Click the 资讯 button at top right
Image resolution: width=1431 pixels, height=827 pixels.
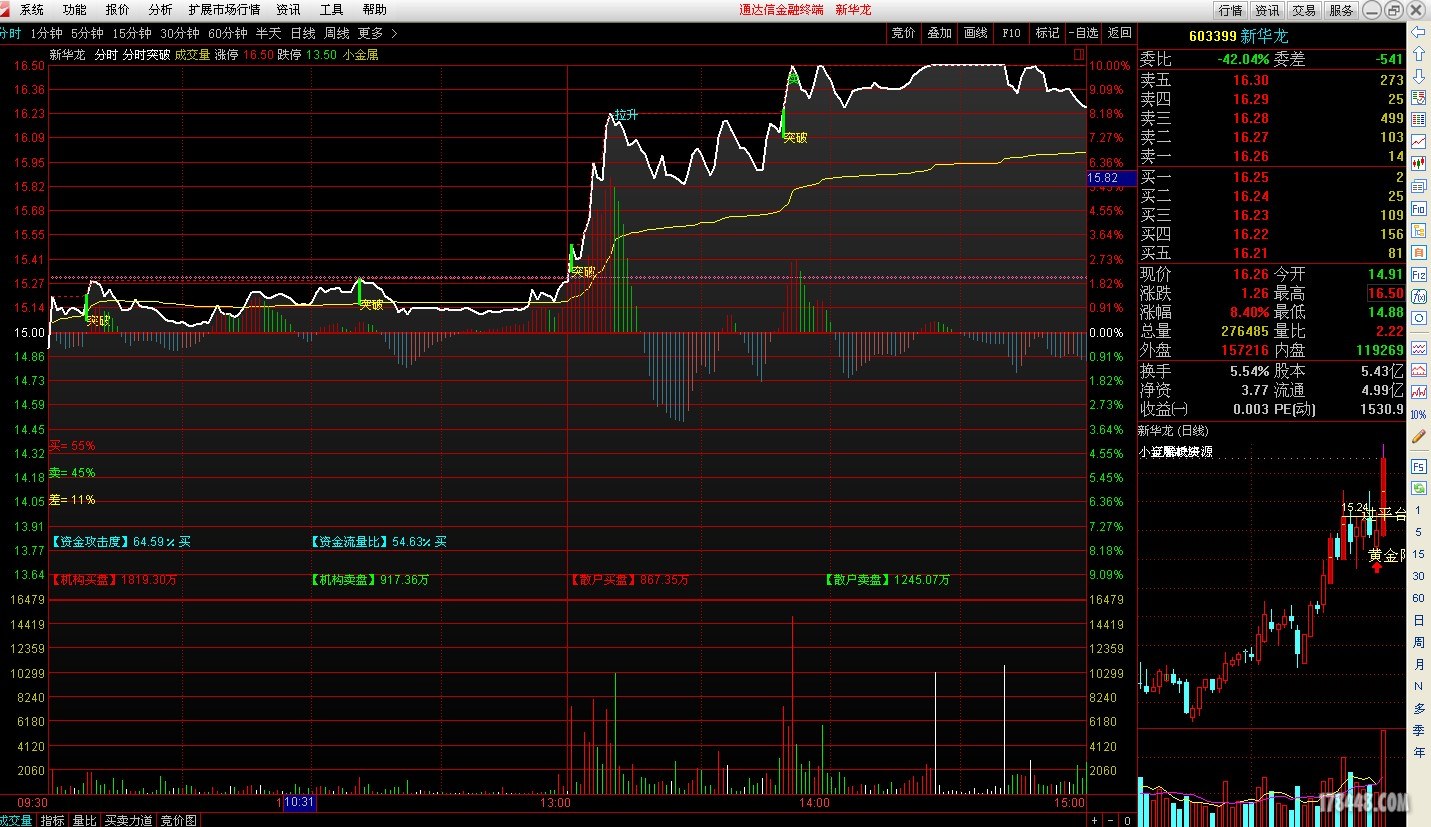(1267, 10)
